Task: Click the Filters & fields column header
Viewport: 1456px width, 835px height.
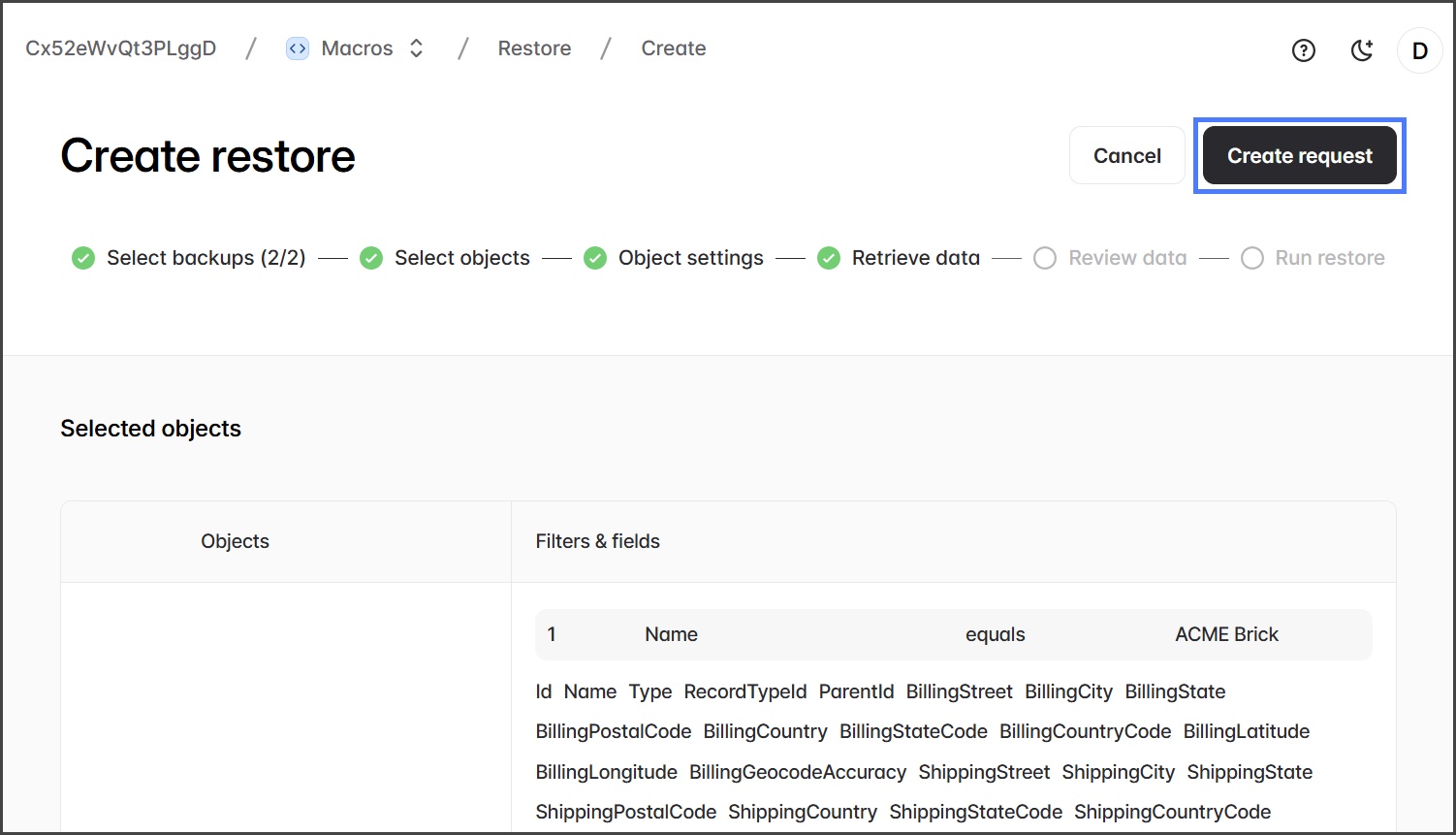Action: pos(597,541)
